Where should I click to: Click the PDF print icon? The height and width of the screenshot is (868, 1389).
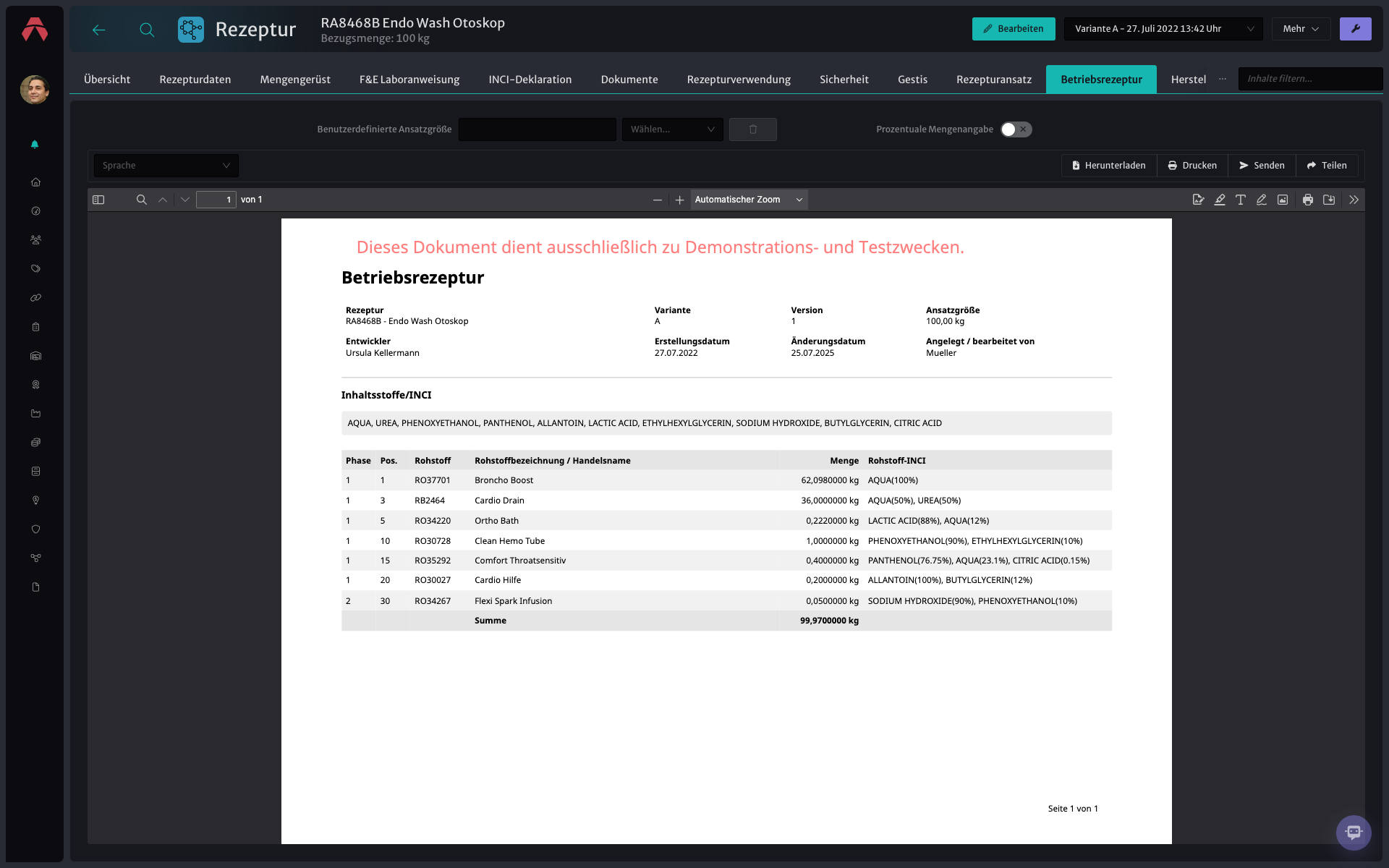coord(1307,200)
